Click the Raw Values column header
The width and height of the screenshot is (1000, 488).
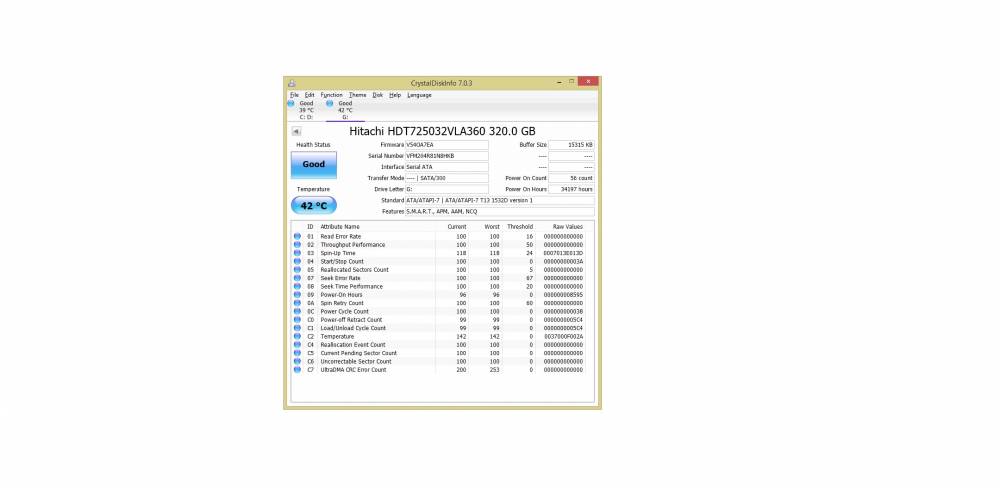[x=568, y=227]
